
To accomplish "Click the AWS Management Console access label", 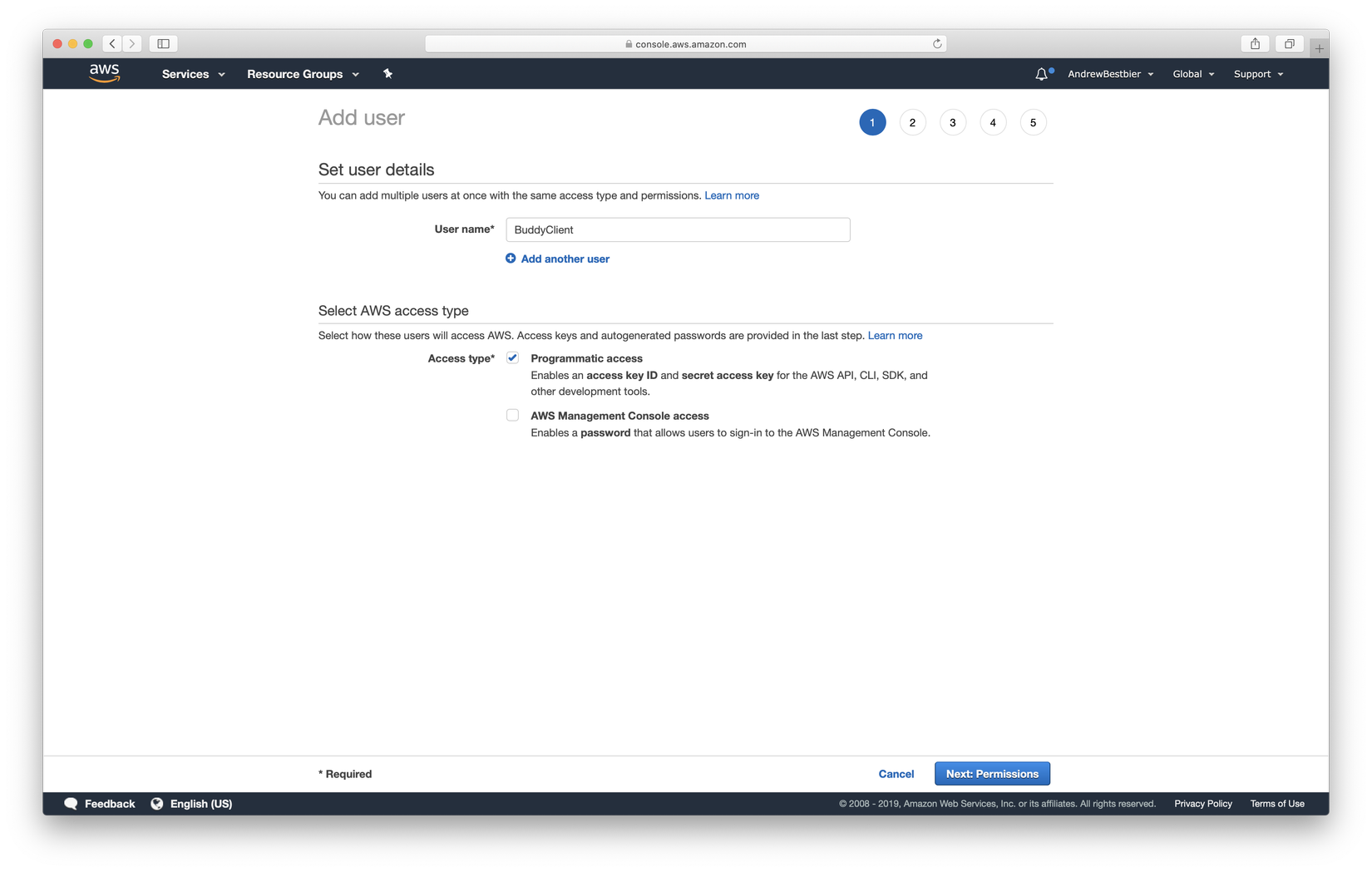I will 620,416.
